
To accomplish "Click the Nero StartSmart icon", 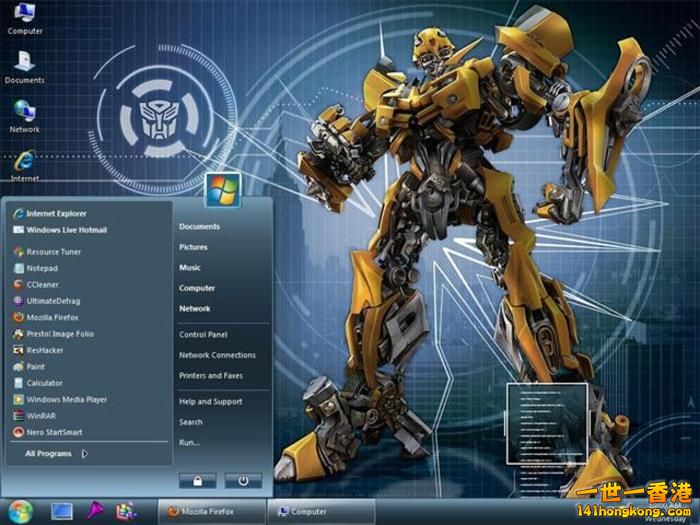I will pyautogui.click(x=18, y=432).
